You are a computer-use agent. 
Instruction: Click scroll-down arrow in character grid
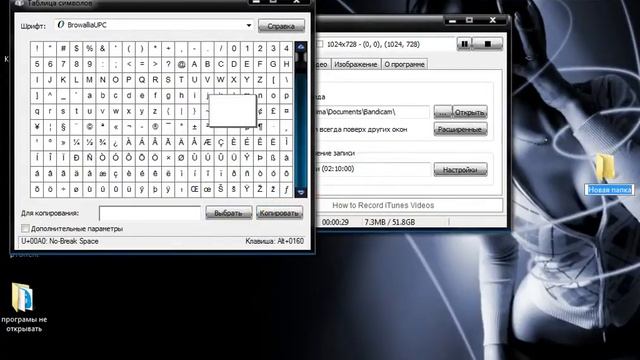(x=301, y=192)
